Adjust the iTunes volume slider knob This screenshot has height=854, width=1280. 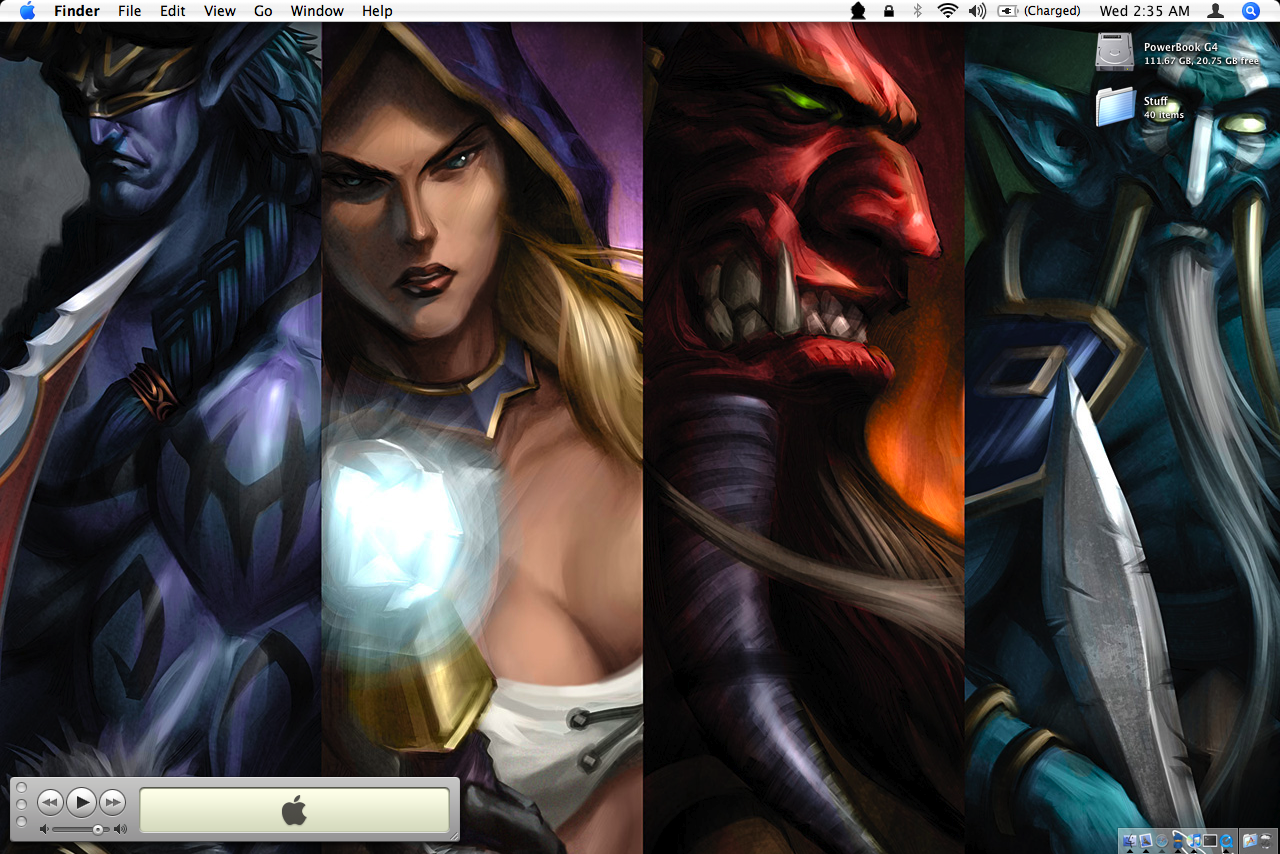[98, 829]
